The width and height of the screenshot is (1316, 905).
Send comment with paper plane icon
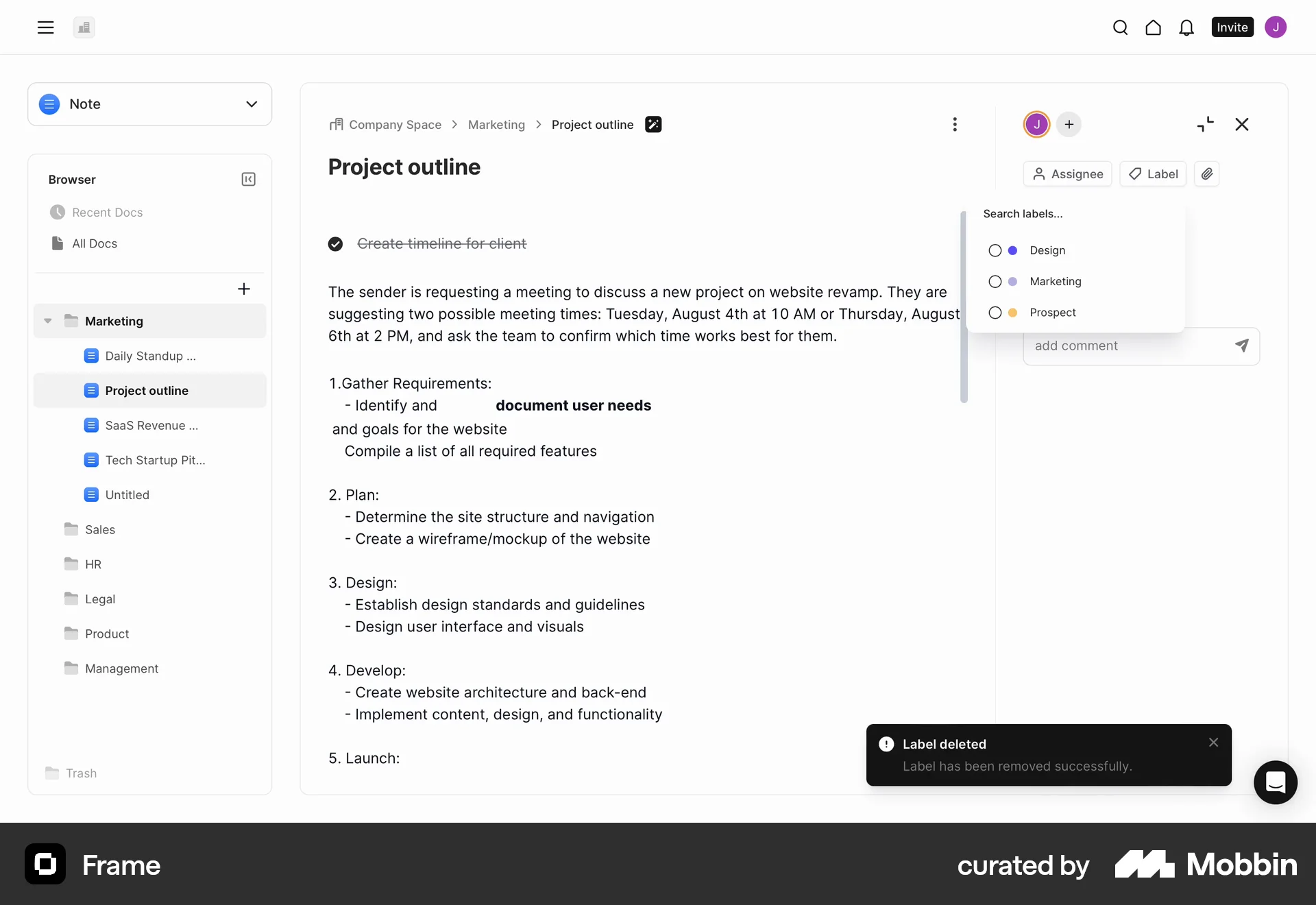(1241, 346)
